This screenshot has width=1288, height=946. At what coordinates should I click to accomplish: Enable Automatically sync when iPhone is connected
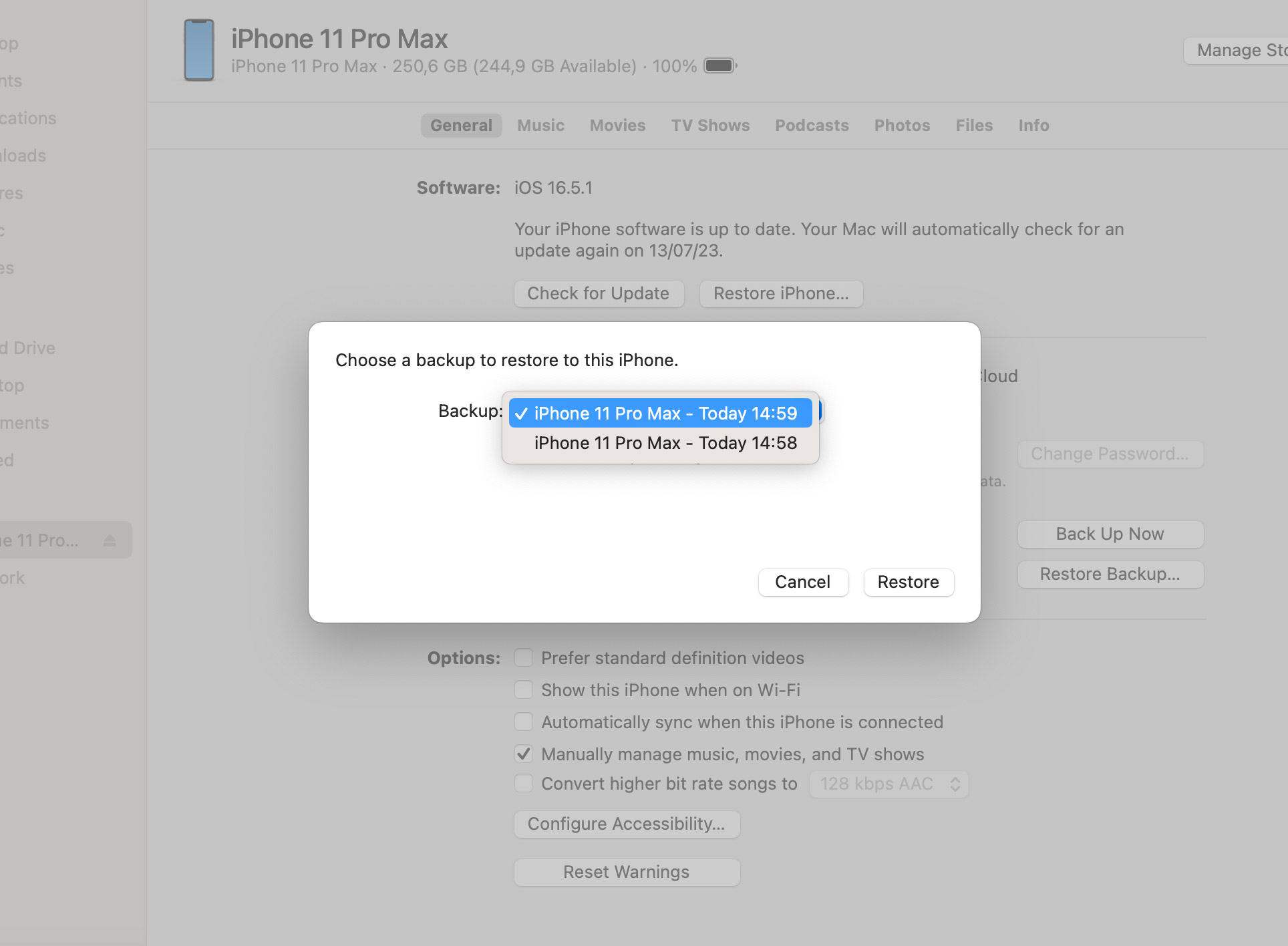pos(524,721)
